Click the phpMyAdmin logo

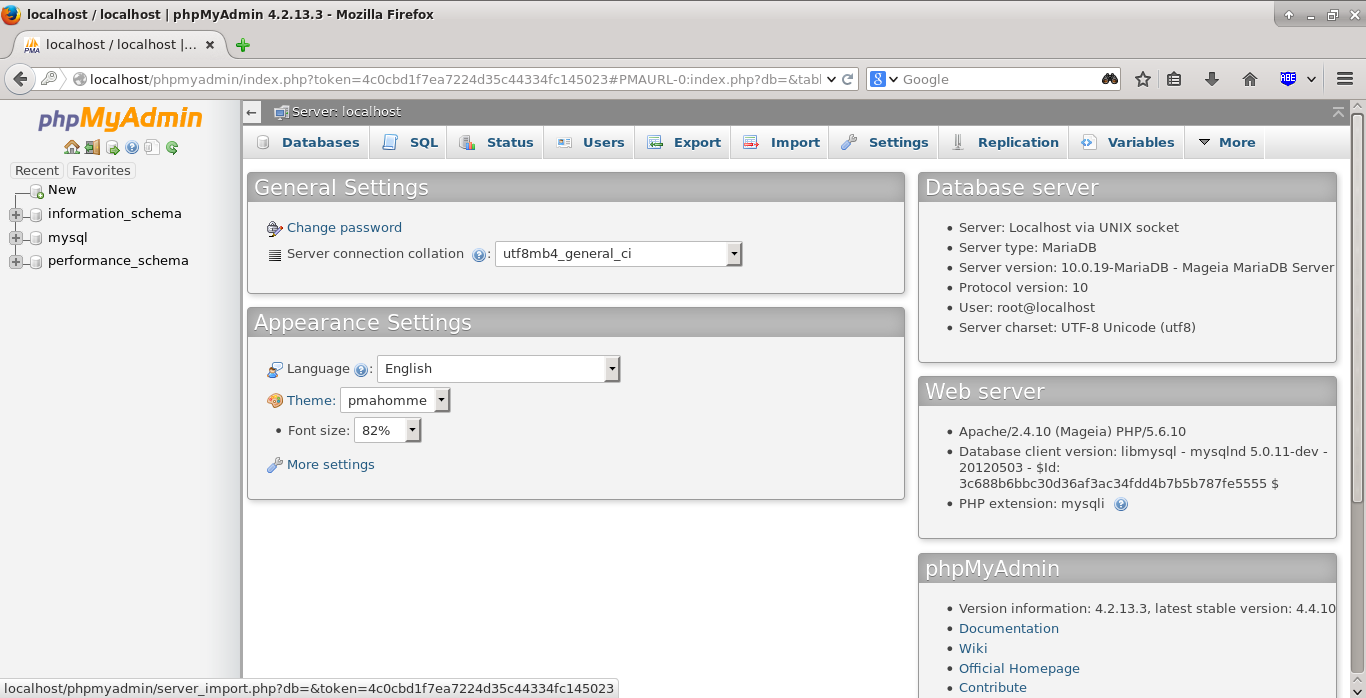(x=120, y=119)
